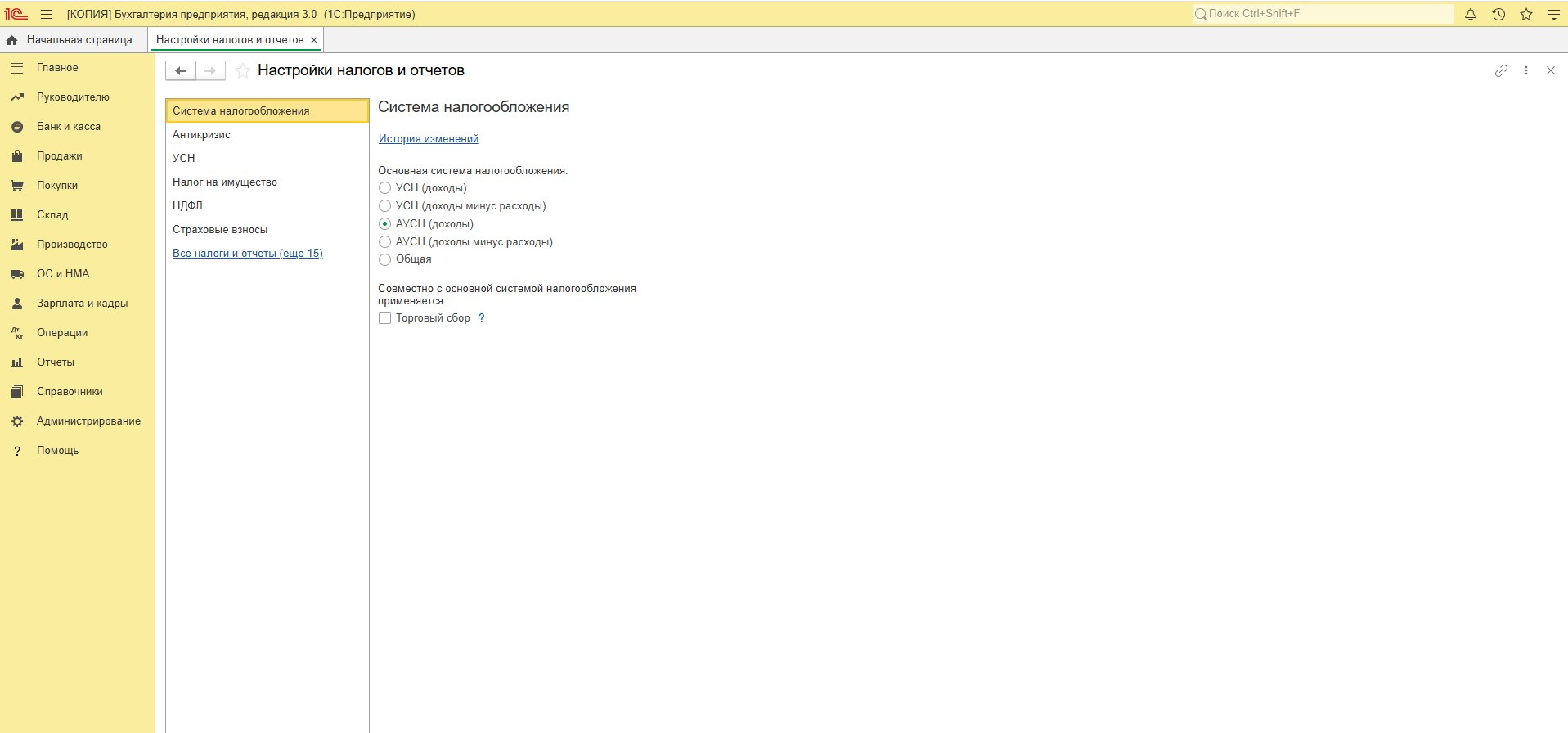
Task: Select АУСН (доходы минус расходы) option
Action: [384, 242]
